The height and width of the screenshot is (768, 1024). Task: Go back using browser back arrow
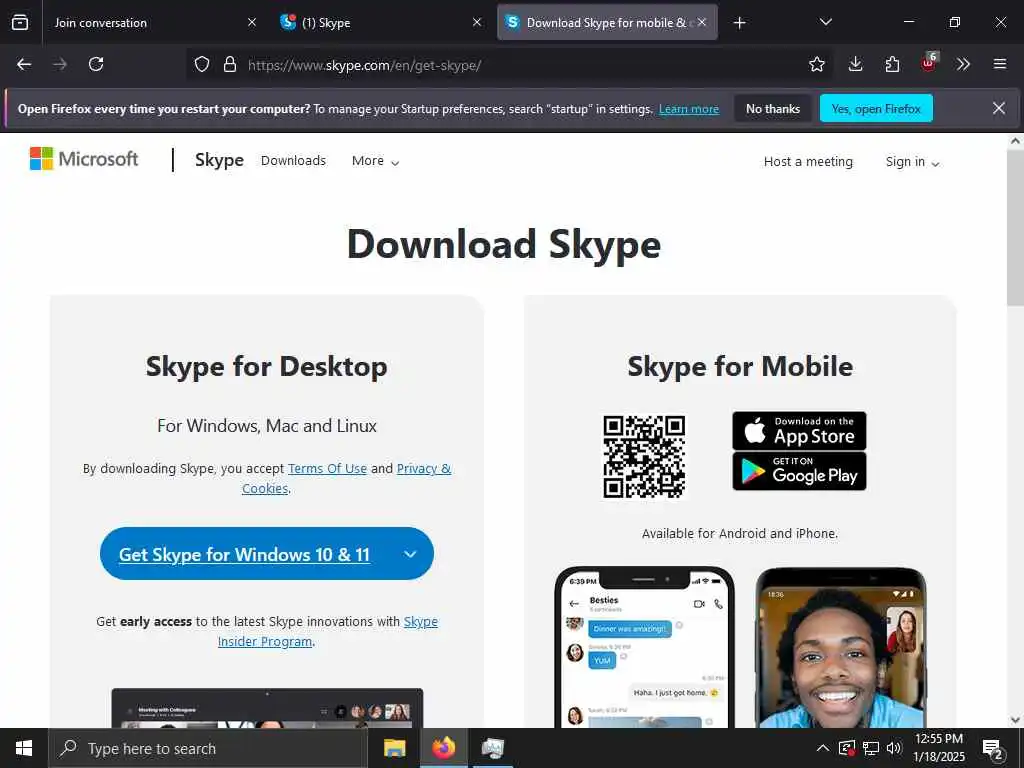pyautogui.click(x=24, y=64)
